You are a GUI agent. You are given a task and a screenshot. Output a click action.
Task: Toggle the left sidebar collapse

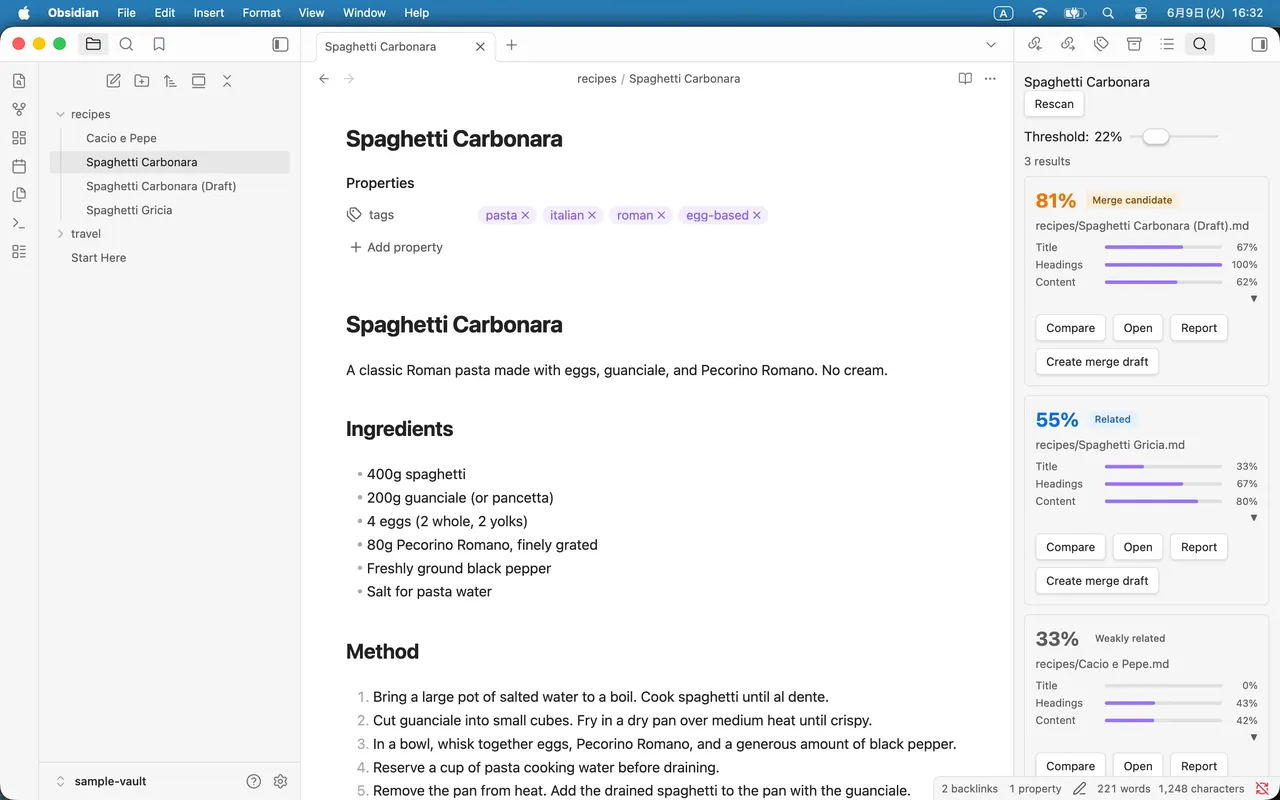pos(280,44)
